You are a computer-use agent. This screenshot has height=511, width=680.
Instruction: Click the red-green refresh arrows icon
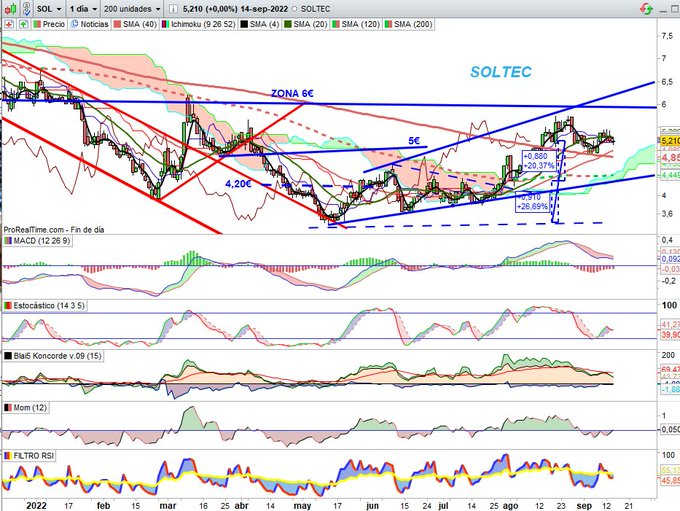646,9
